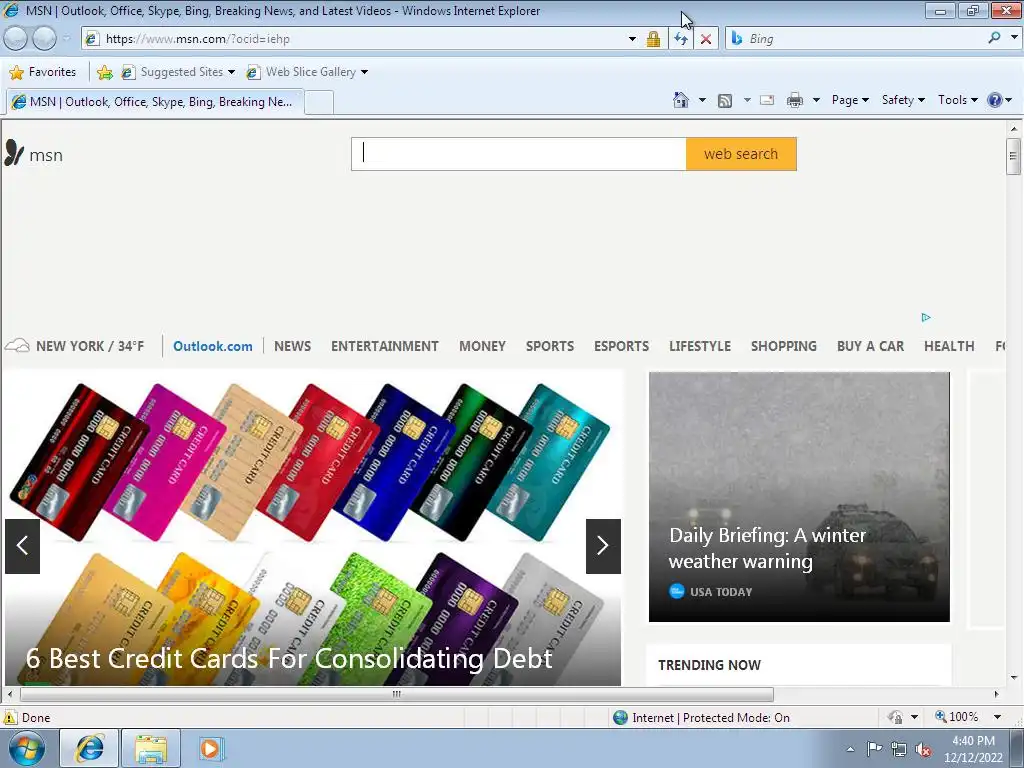Click Internet Explorer taskbar icon
Viewport: 1024px width, 768px height.
[x=89, y=748]
